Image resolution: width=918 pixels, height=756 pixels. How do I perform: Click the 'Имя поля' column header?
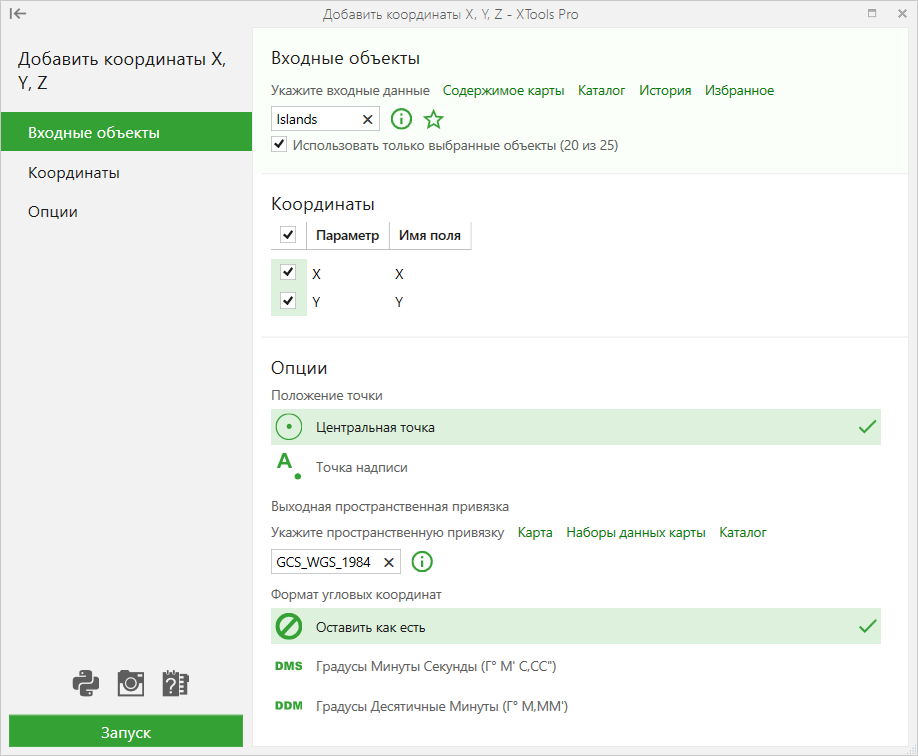point(430,235)
